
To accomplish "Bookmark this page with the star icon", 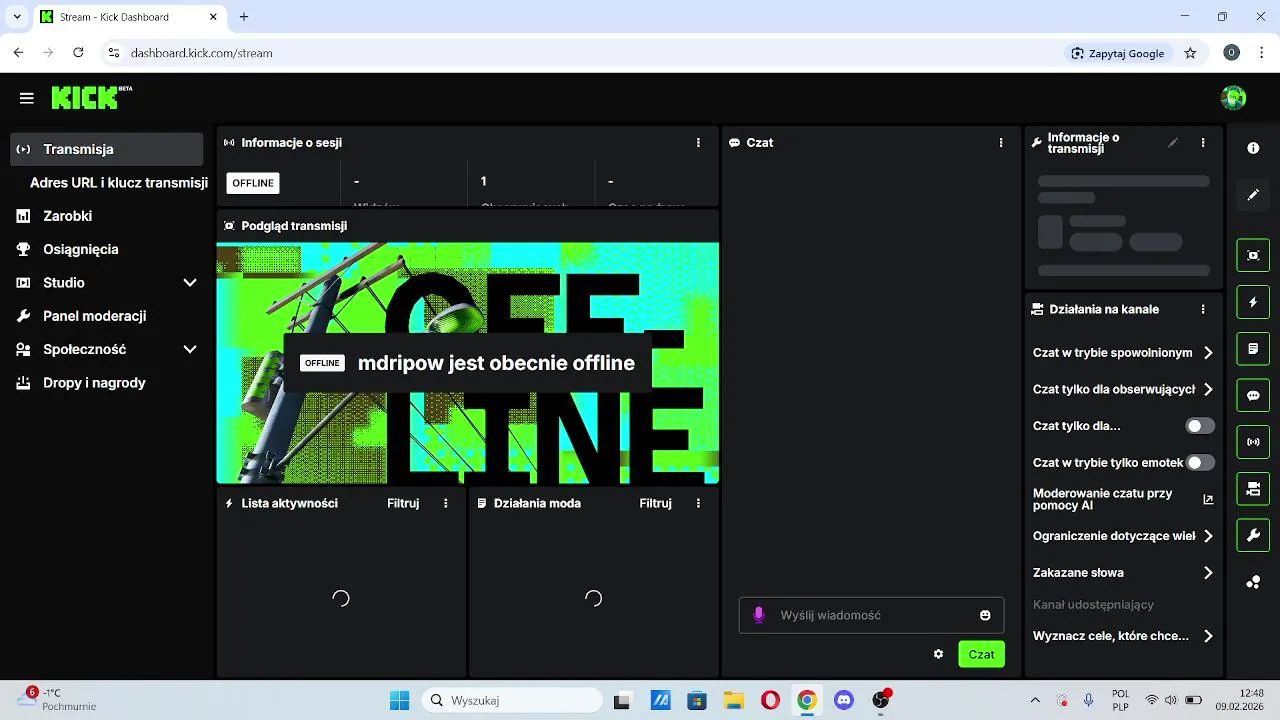I will click(1190, 53).
